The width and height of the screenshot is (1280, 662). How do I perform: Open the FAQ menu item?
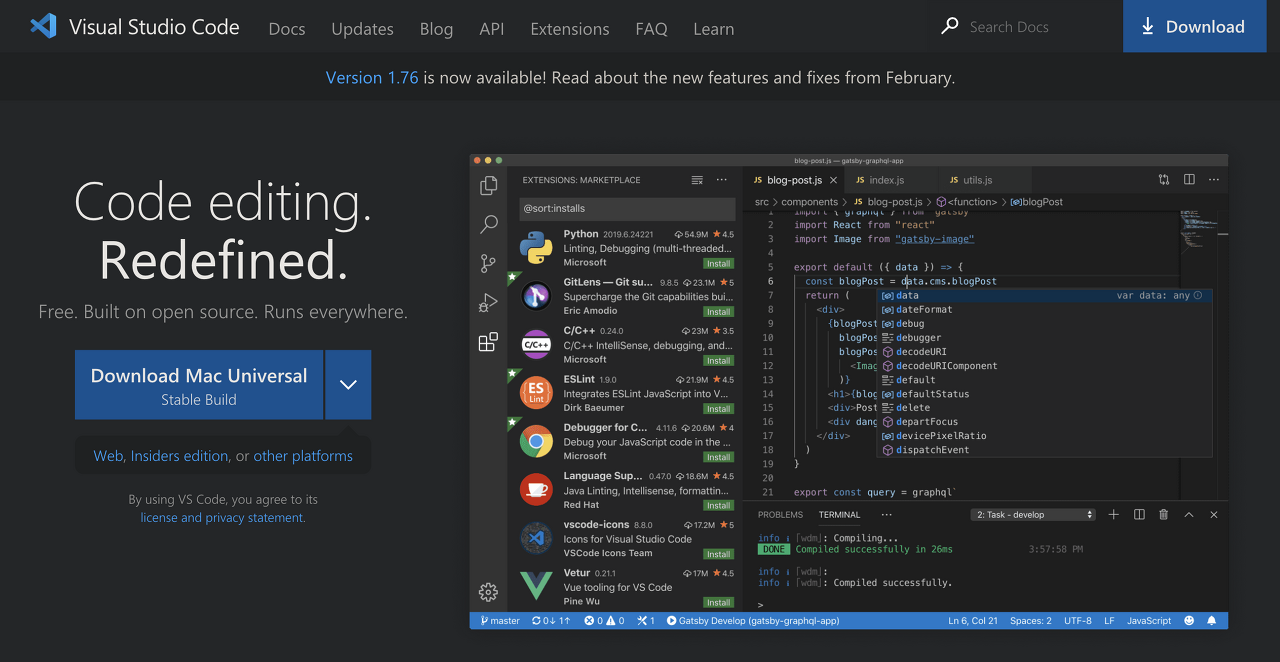pos(651,29)
